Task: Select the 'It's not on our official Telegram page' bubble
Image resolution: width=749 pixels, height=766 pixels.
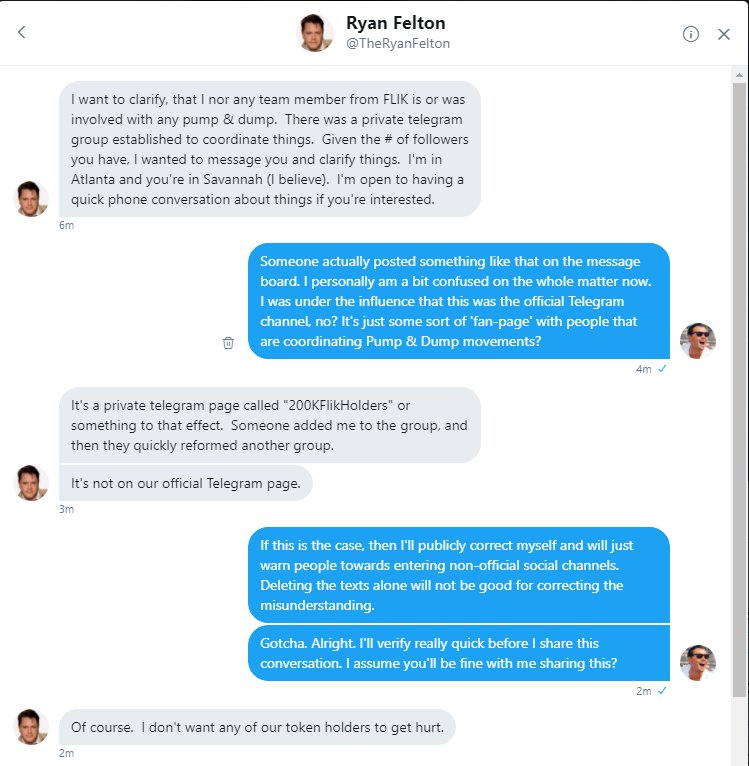Action: coord(186,483)
